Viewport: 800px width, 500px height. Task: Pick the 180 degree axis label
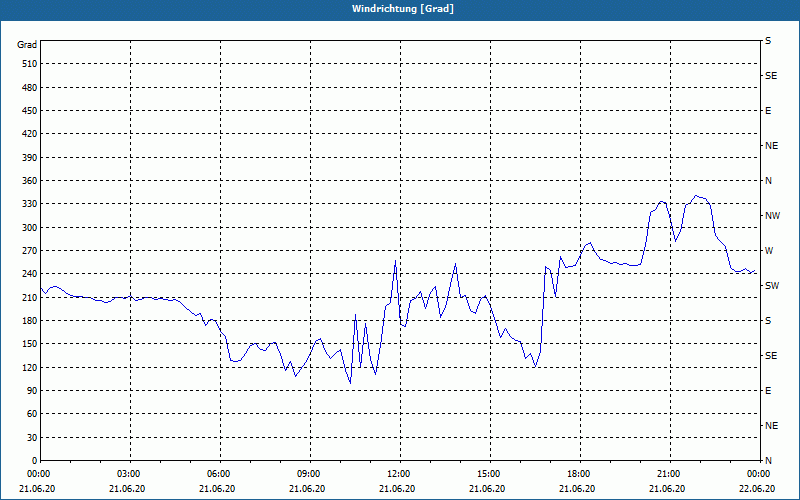click(30, 320)
